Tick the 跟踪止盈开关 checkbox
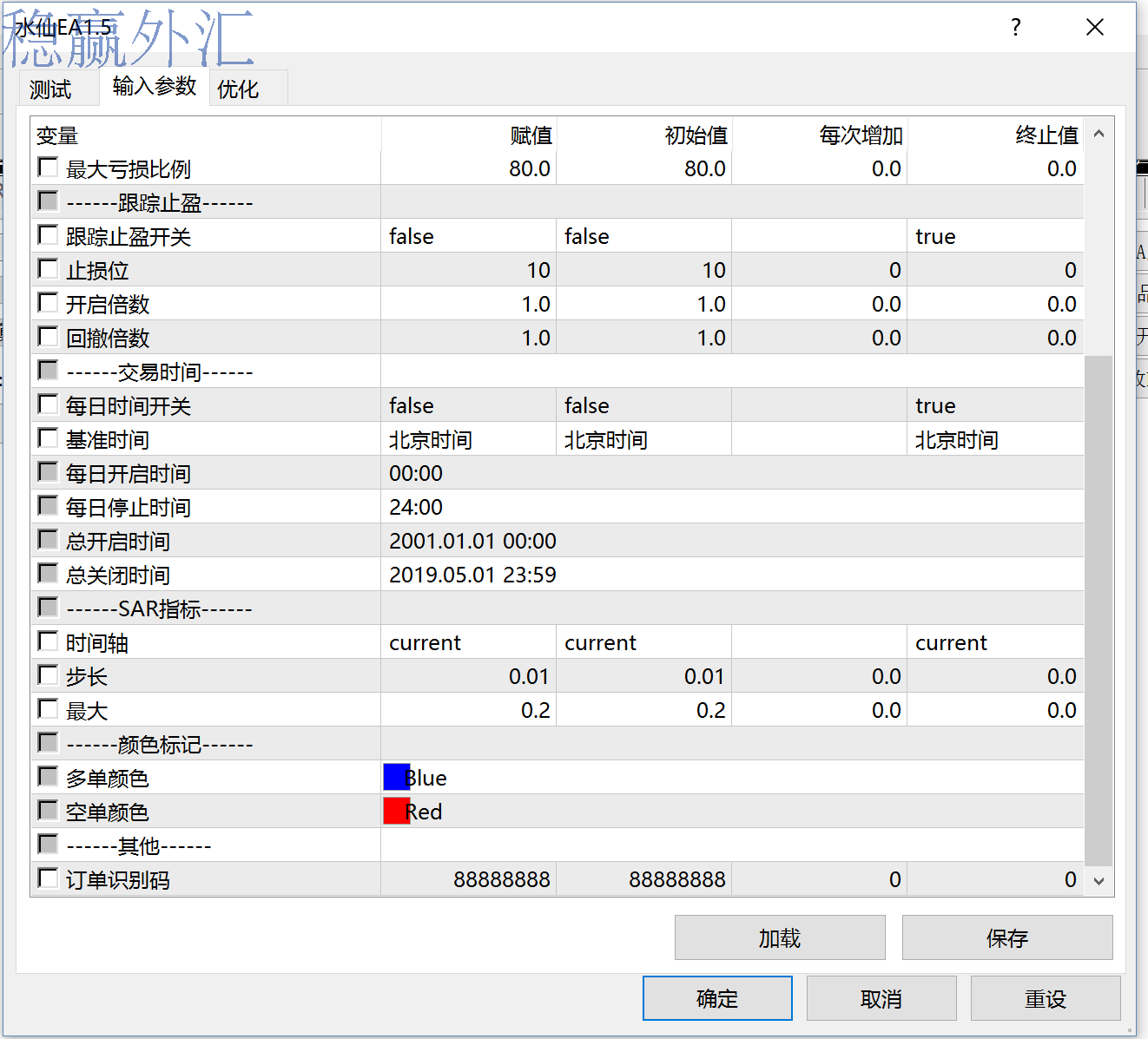 pos(49,235)
